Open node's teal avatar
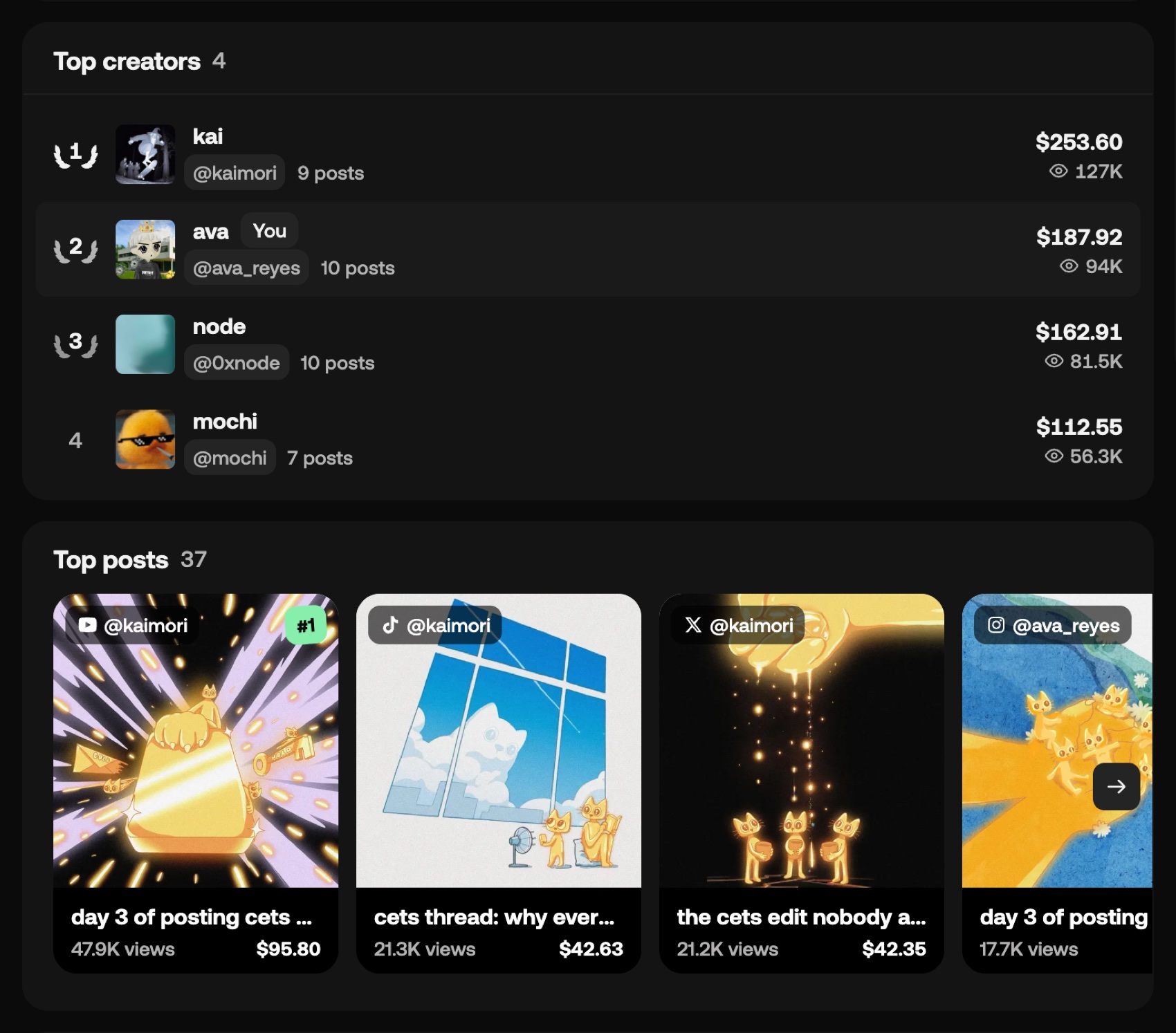Screen dimensions: 1176x1033 tap(145, 344)
